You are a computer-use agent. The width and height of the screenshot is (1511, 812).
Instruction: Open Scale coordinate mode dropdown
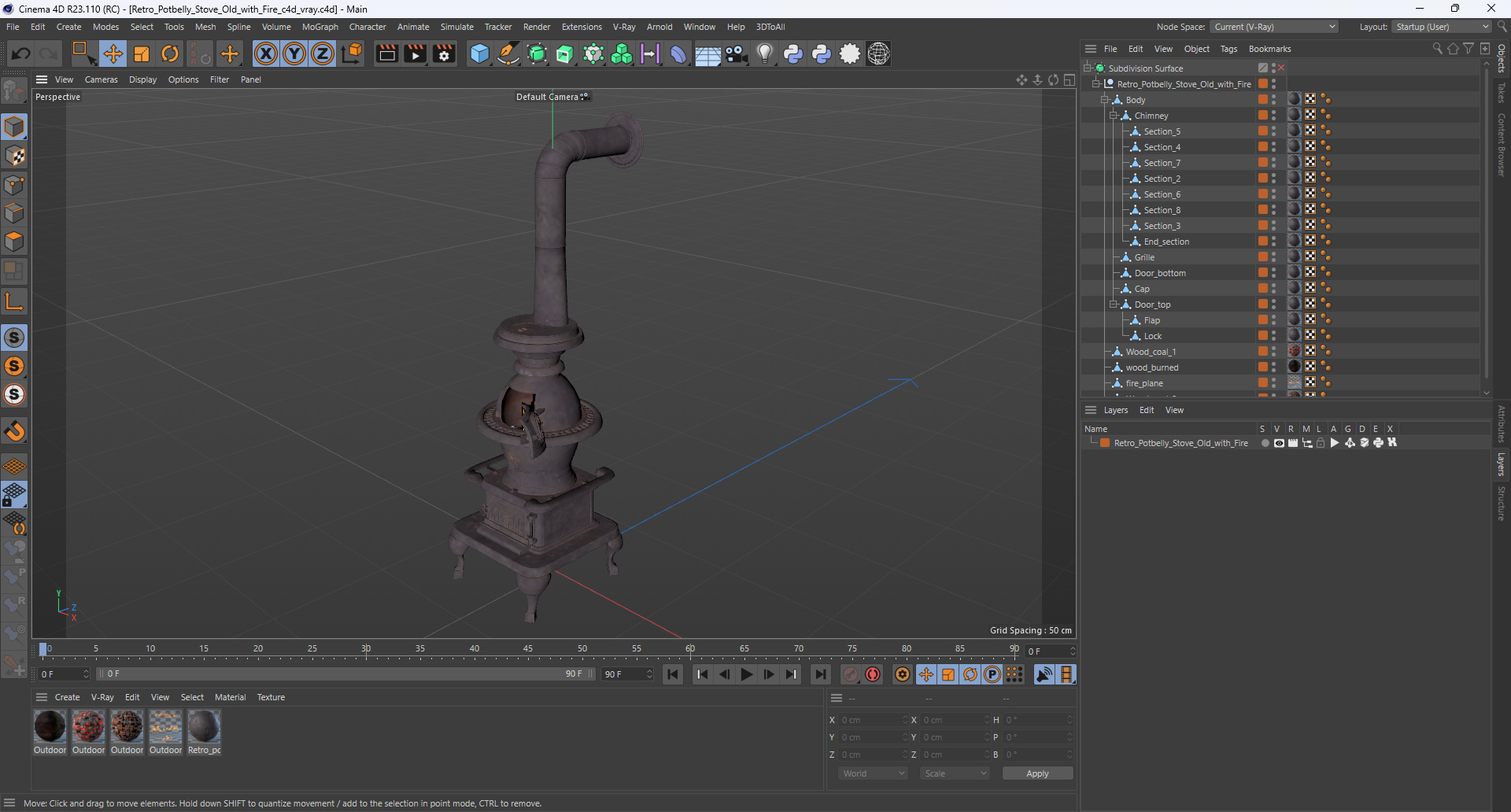(x=955, y=773)
